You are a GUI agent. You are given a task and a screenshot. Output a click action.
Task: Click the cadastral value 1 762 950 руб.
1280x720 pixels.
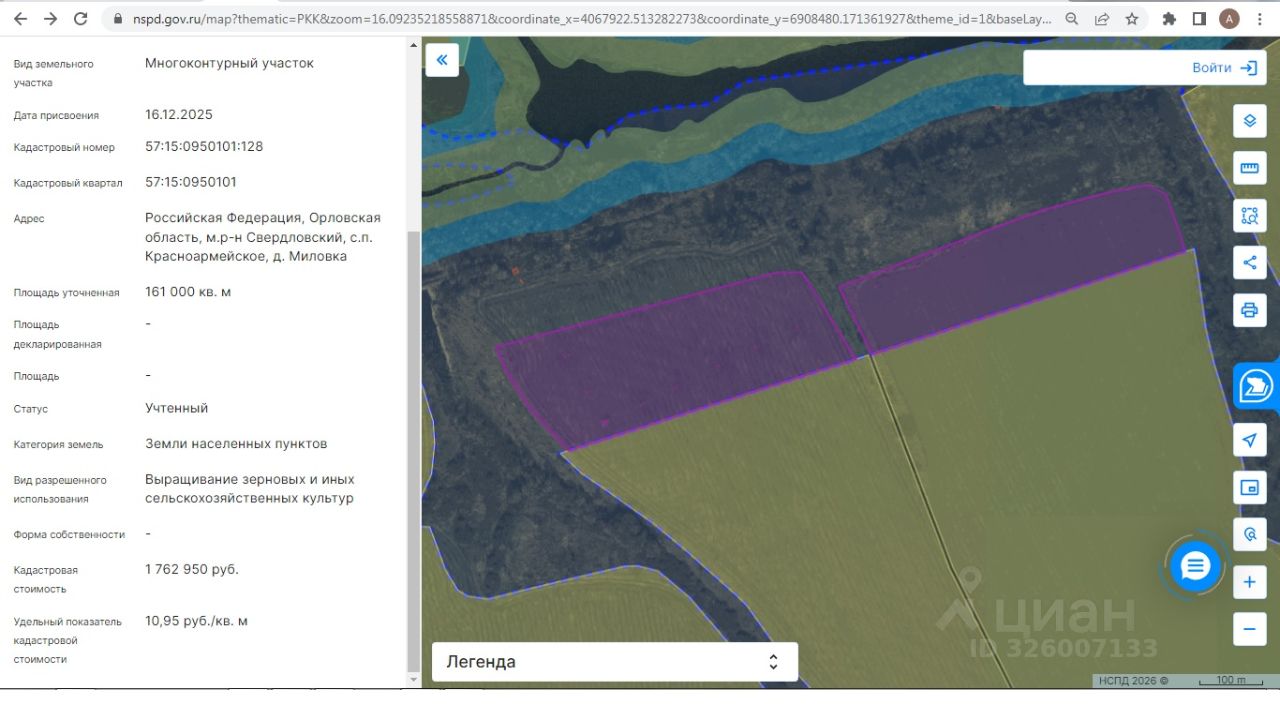click(192, 569)
